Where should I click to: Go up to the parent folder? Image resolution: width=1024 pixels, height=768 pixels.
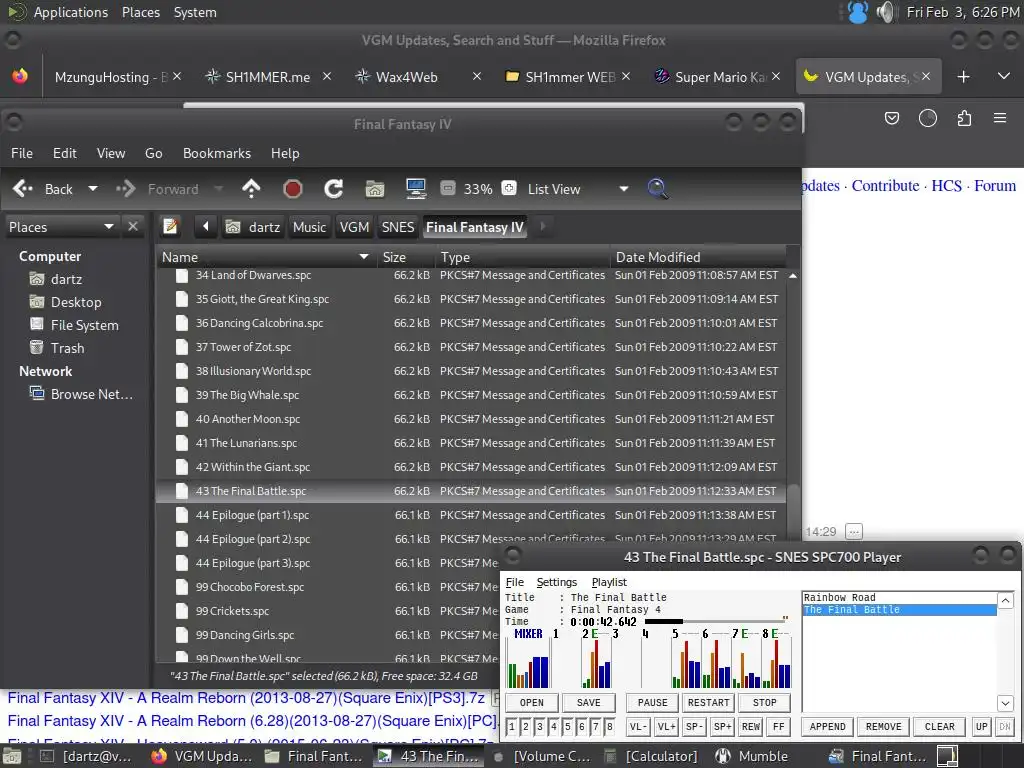[251, 189]
